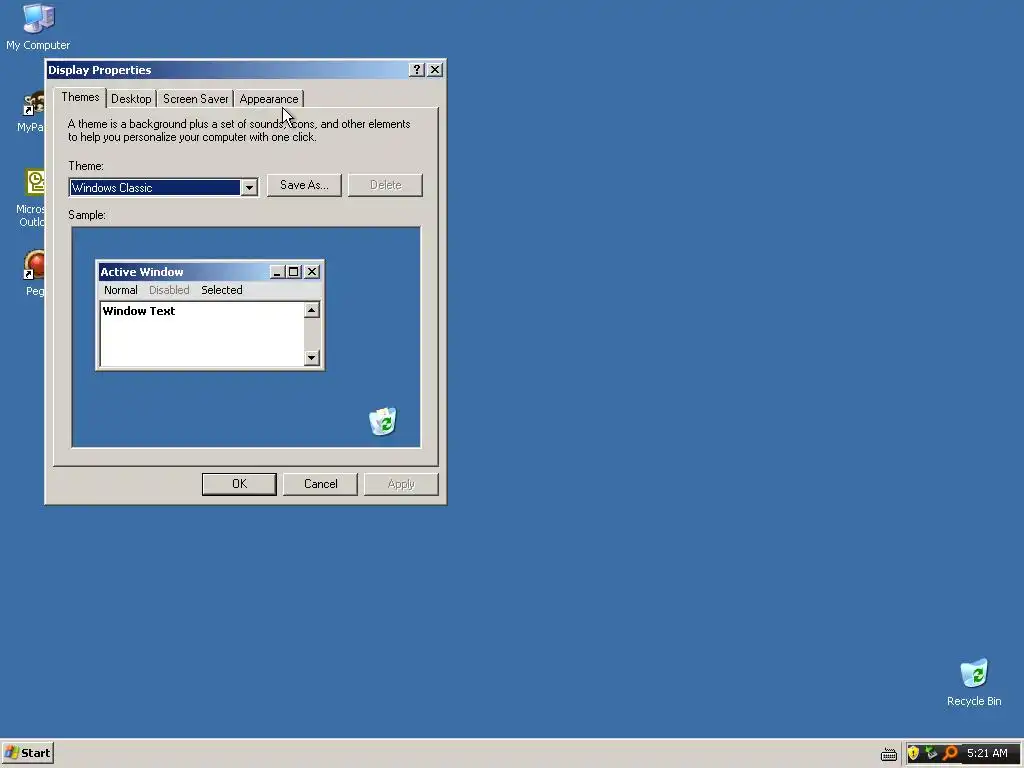
Task: Click sample window scroll down arrow
Action: point(312,357)
